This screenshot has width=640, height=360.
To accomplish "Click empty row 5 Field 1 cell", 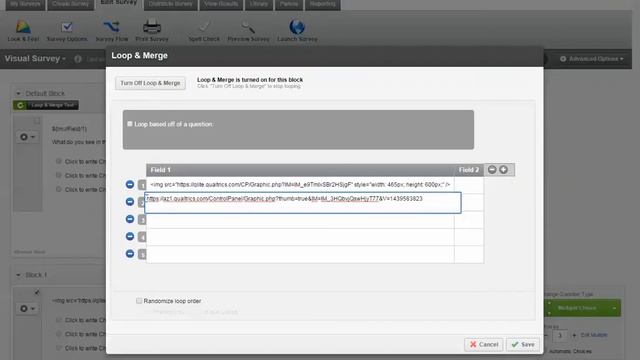I will pos(300,254).
